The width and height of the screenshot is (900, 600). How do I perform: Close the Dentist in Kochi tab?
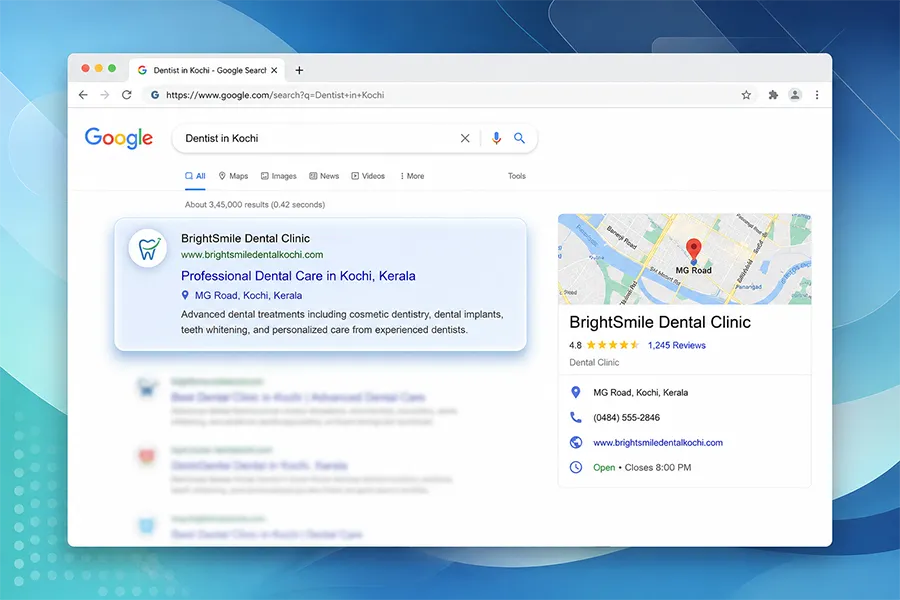(274, 70)
